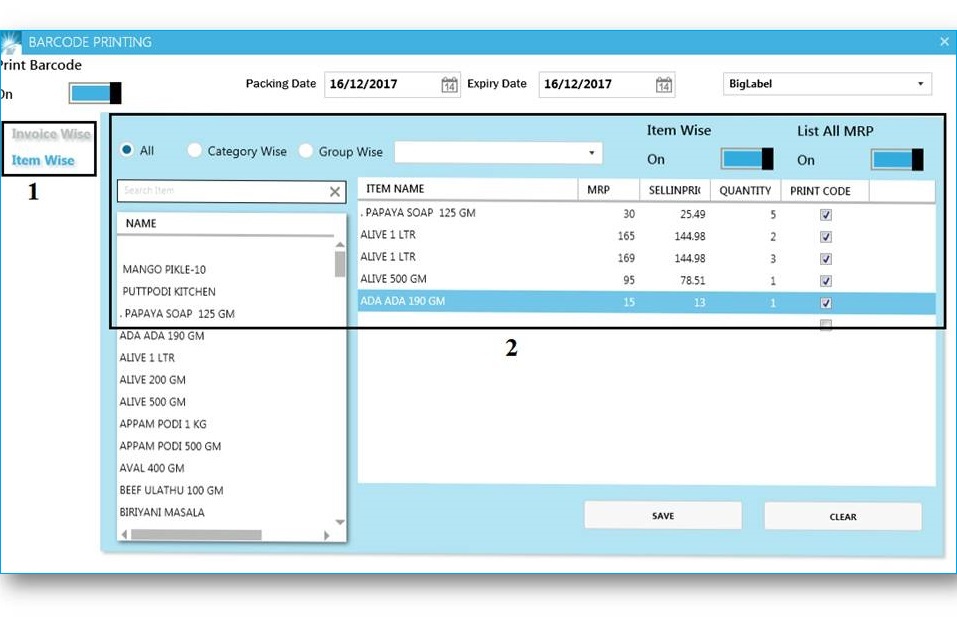This screenshot has width=957, height=617.
Task: Open the Packing Date calendar picker
Action: coord(451,84)
